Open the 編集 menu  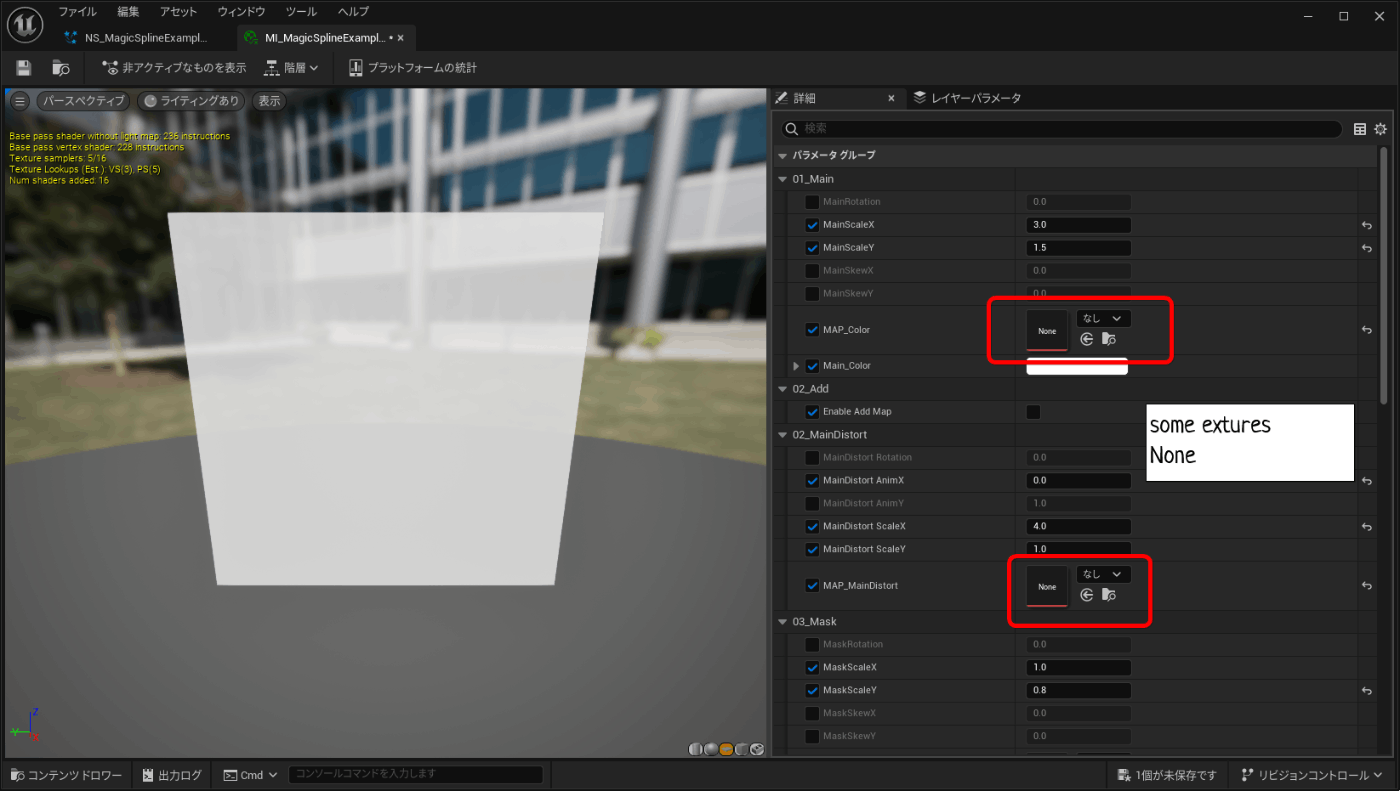(x=128, y=12)
